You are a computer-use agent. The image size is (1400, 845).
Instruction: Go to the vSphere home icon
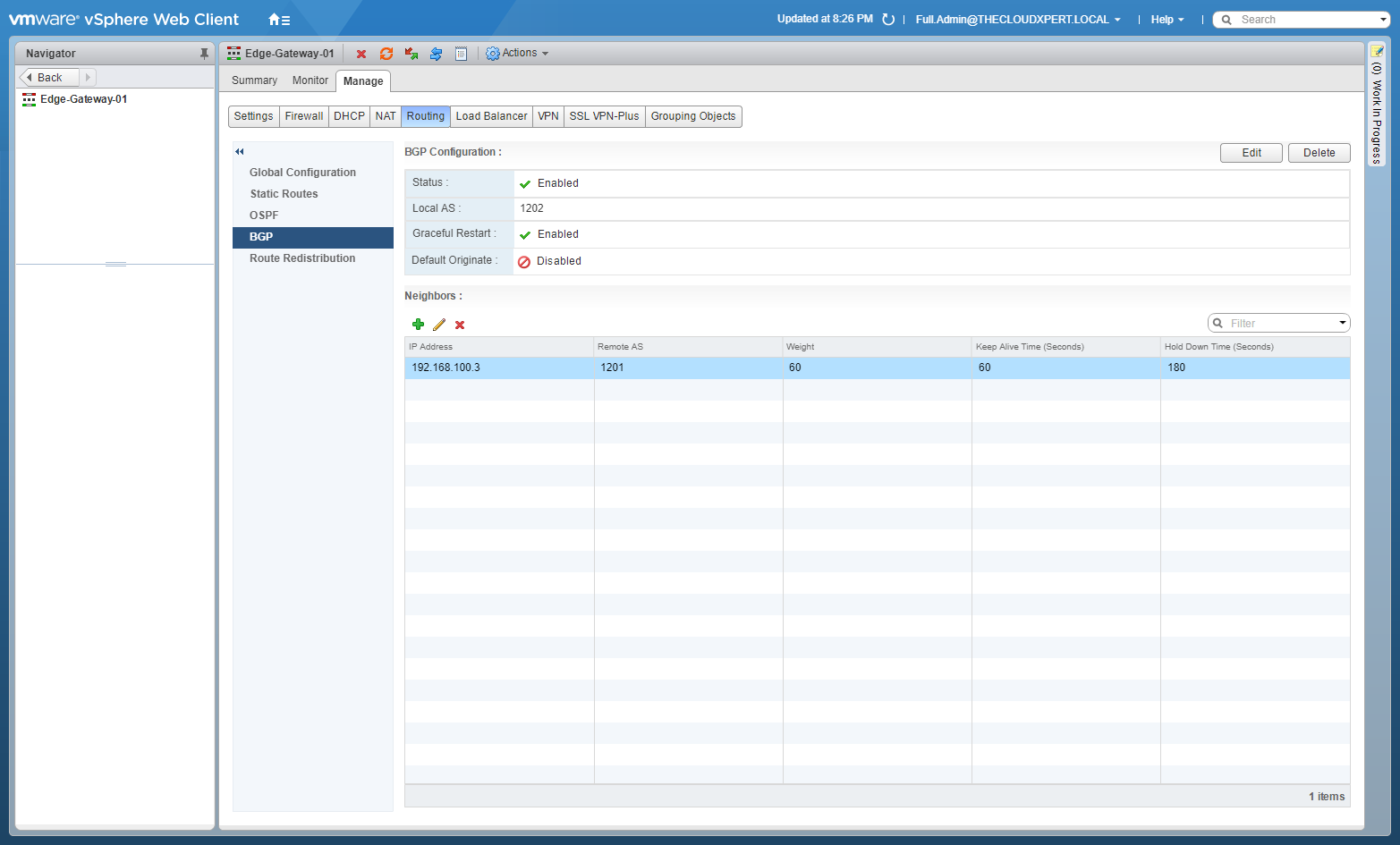(278, 20)
